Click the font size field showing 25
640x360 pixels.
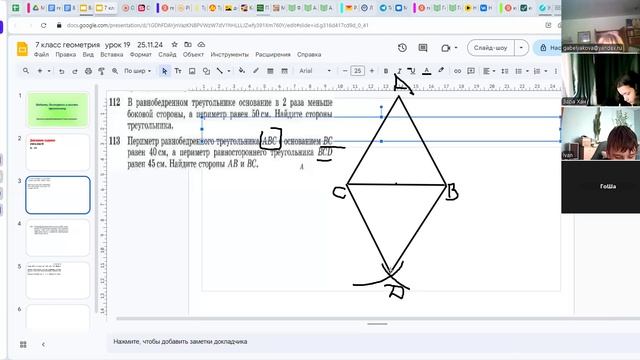pyautogui.click(x=358, y=71)
